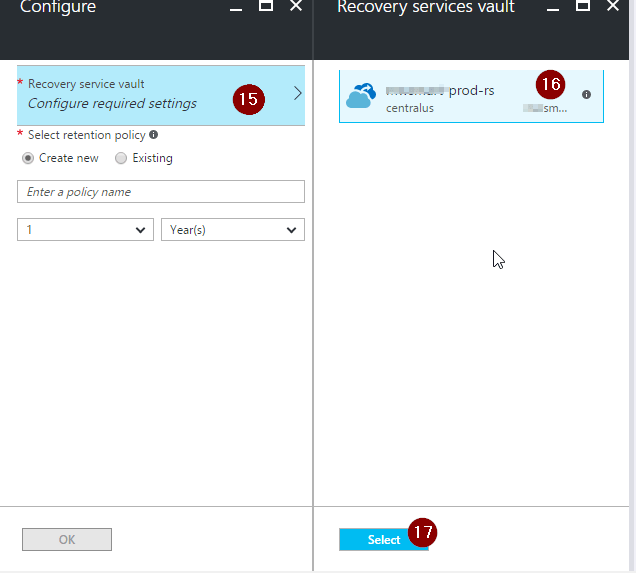Open the retention number dropdown showing 1

tap(85, 230)
